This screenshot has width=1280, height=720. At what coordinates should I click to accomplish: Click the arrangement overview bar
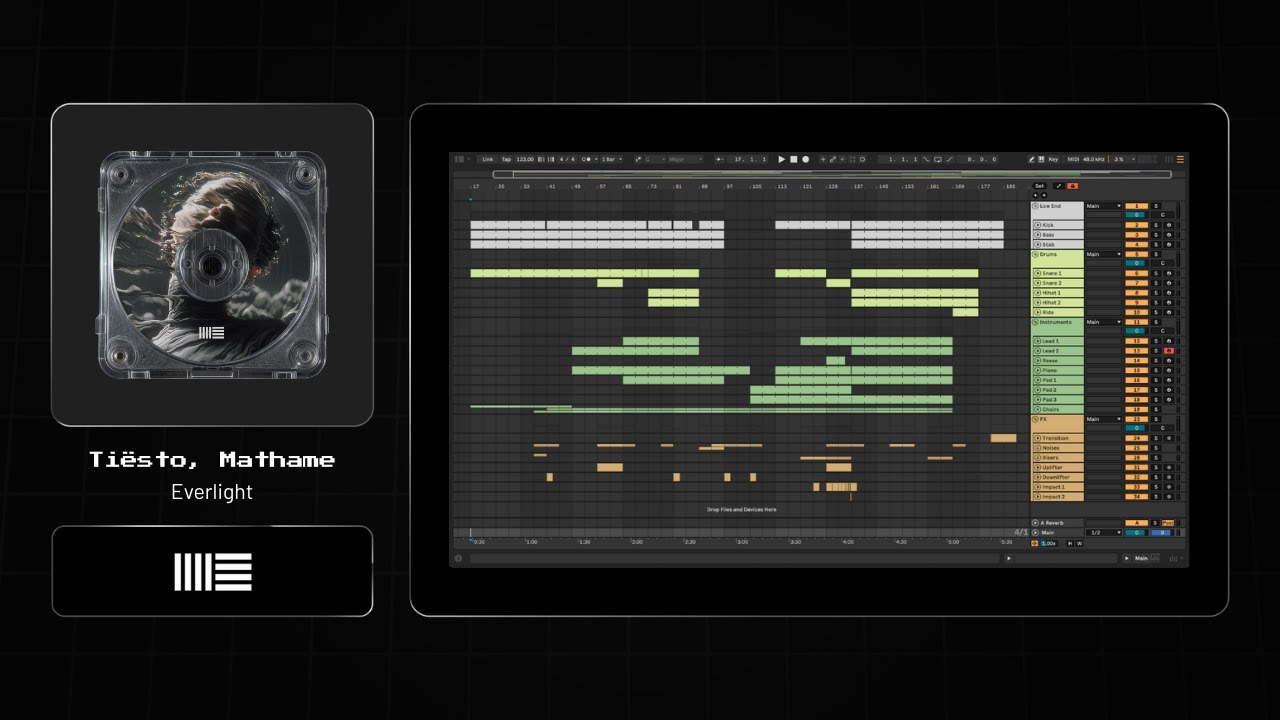click(x=832, y=174)
